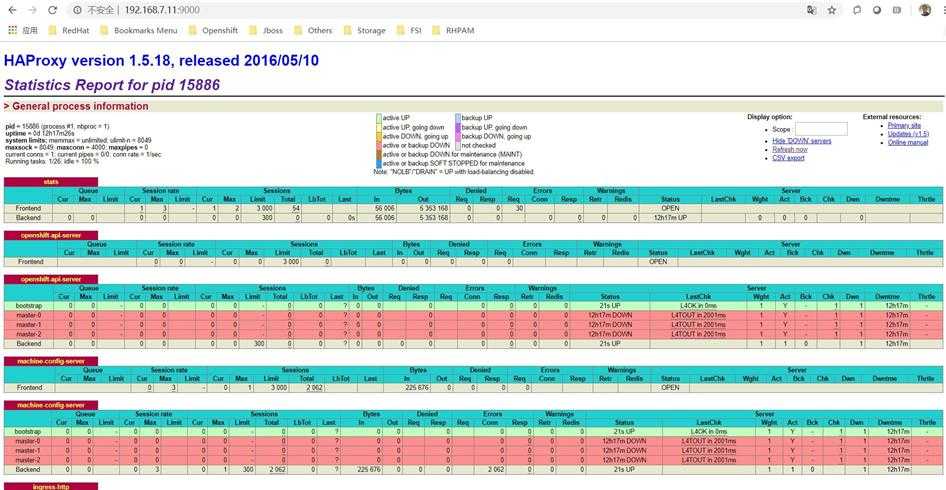This screenshot has width=946, height=490.
Task: Click 'Statistics Report for pid 15886' heading
Action: [x=112, y=85]
